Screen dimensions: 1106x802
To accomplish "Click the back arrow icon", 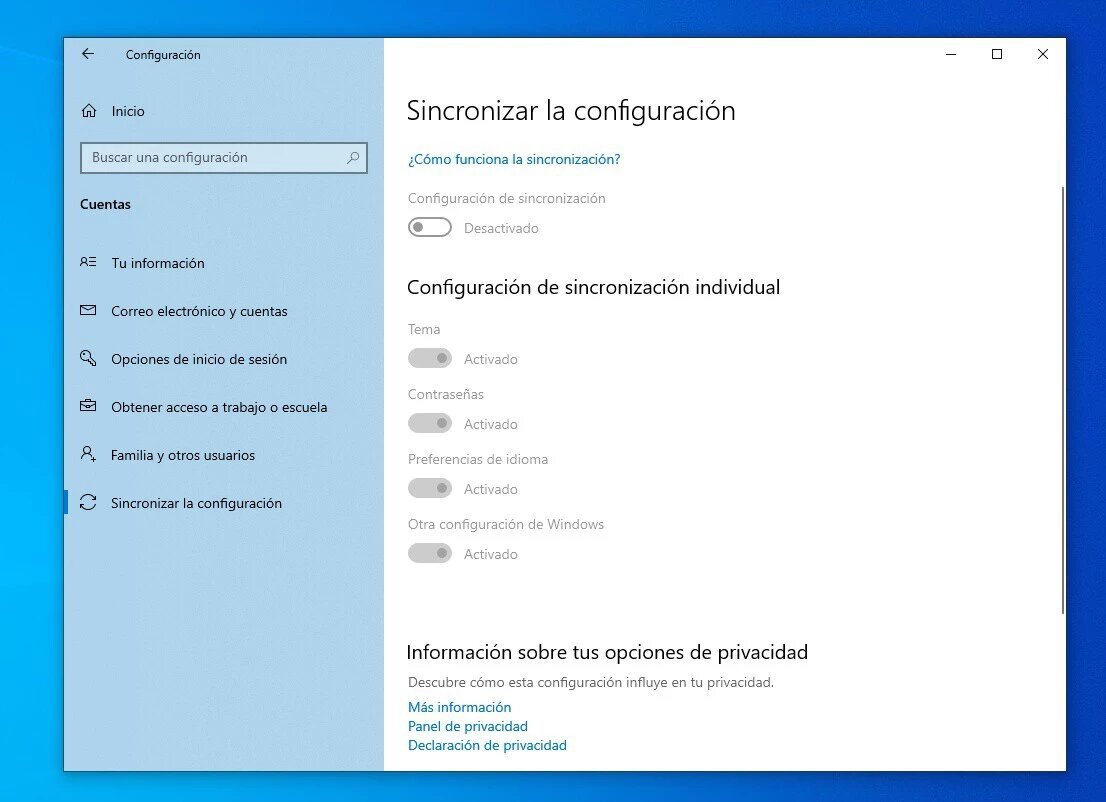I will 88,55.
